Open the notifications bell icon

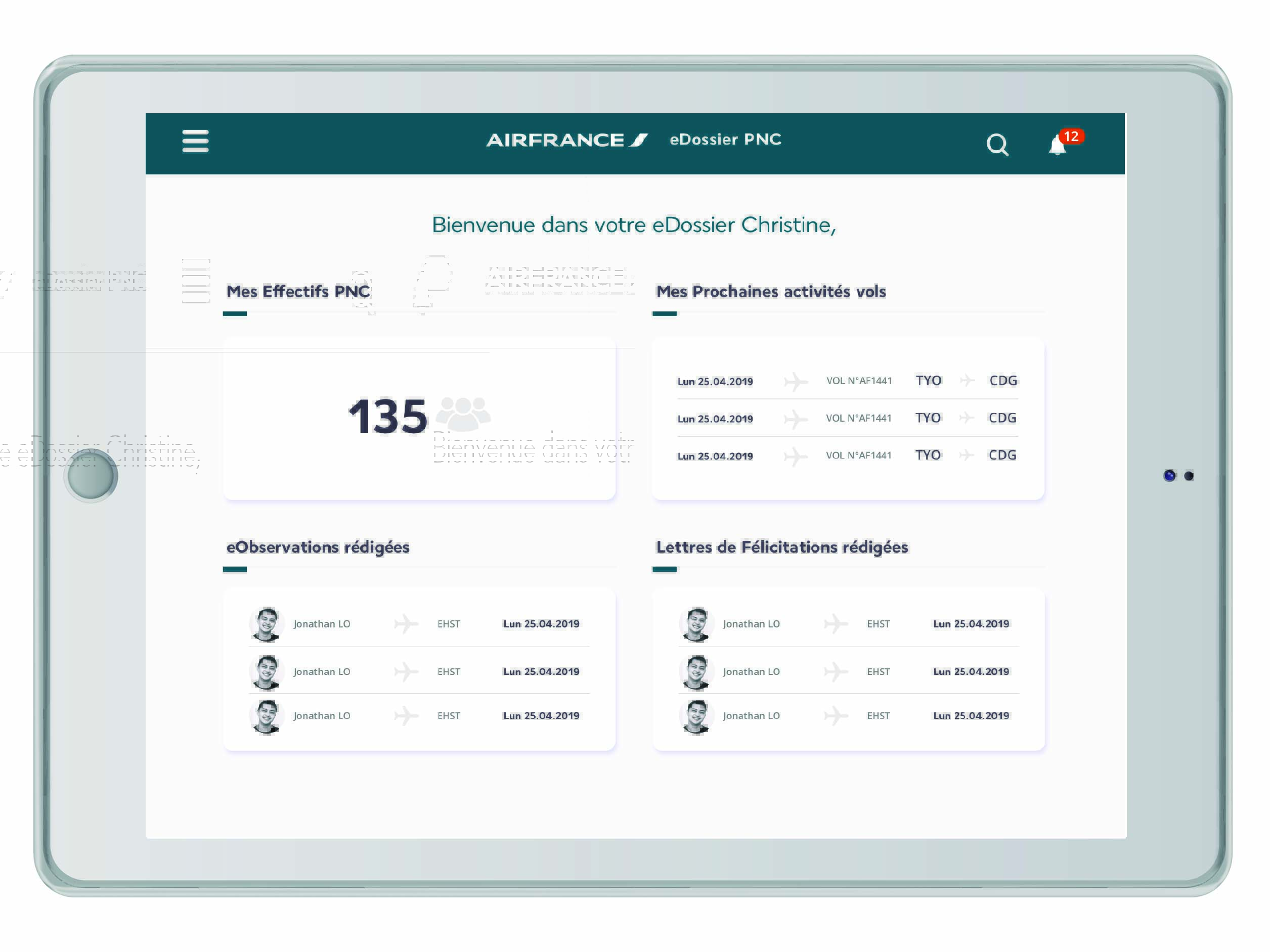(x=1057, y=147)
